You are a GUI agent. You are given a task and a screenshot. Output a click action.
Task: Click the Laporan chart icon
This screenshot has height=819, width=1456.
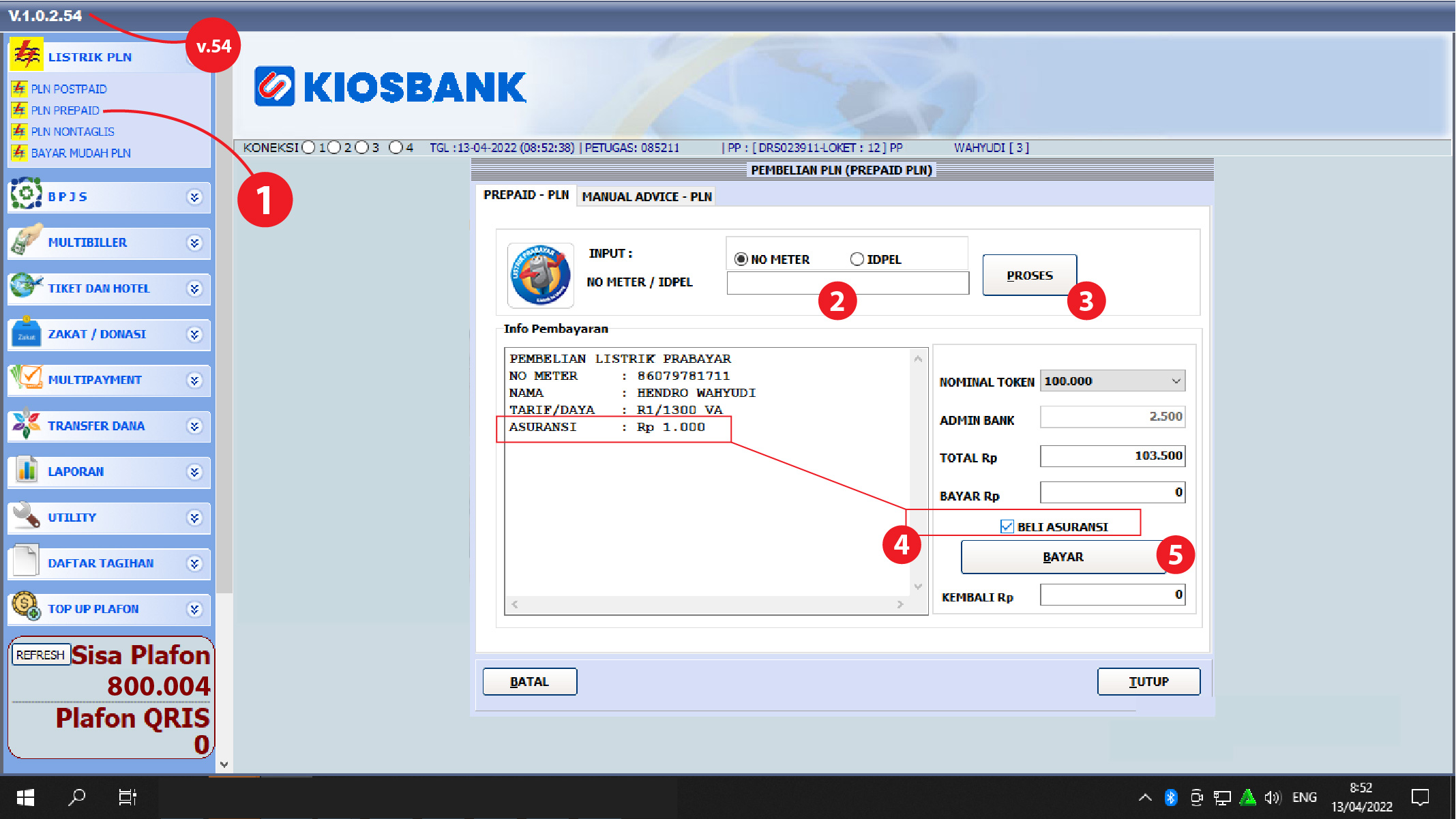[x=26, y=471]
